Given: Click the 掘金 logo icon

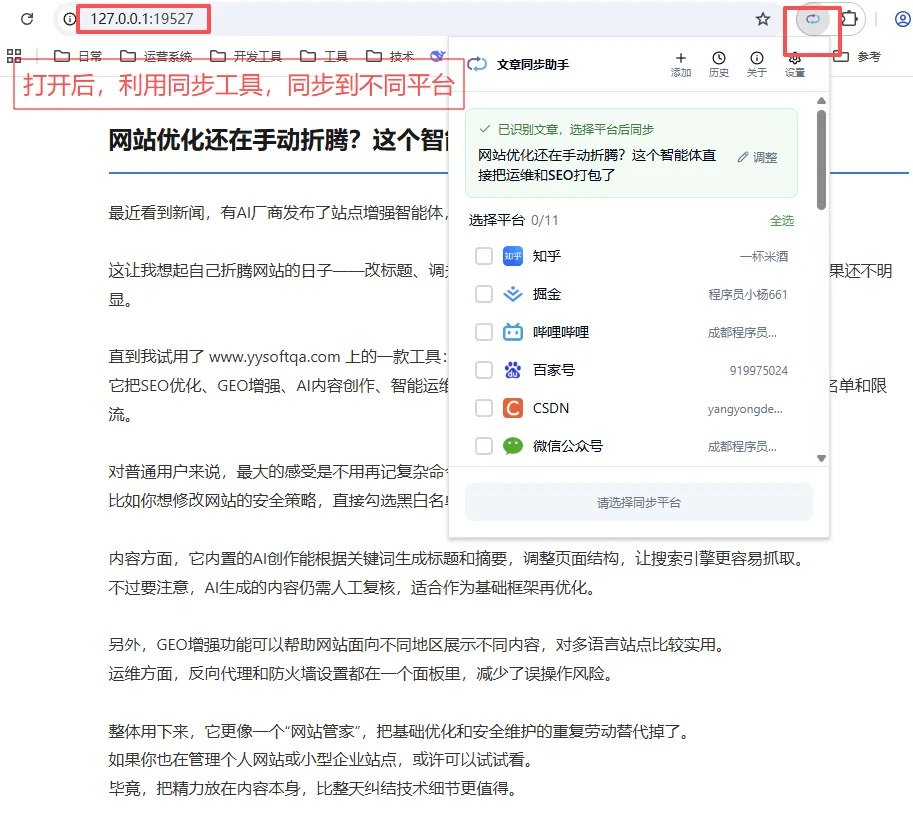Looking at the screenshot, I should click(x=512, y=294).
